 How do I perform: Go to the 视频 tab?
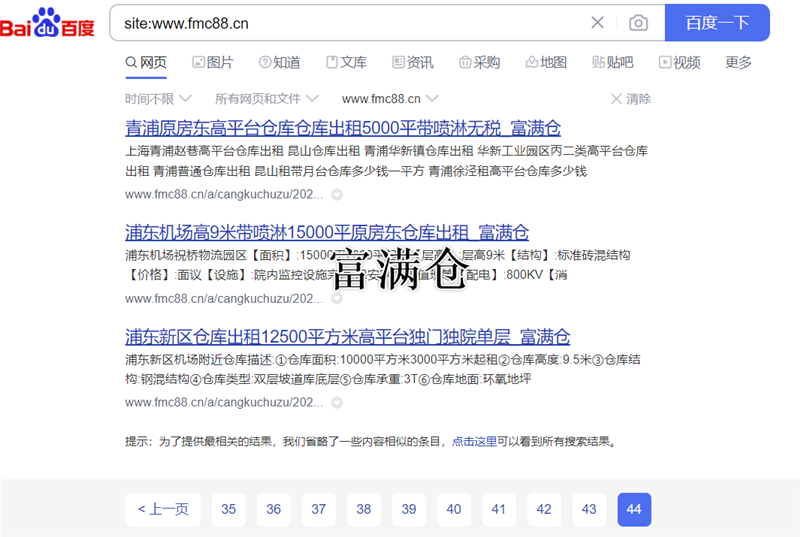679,62
